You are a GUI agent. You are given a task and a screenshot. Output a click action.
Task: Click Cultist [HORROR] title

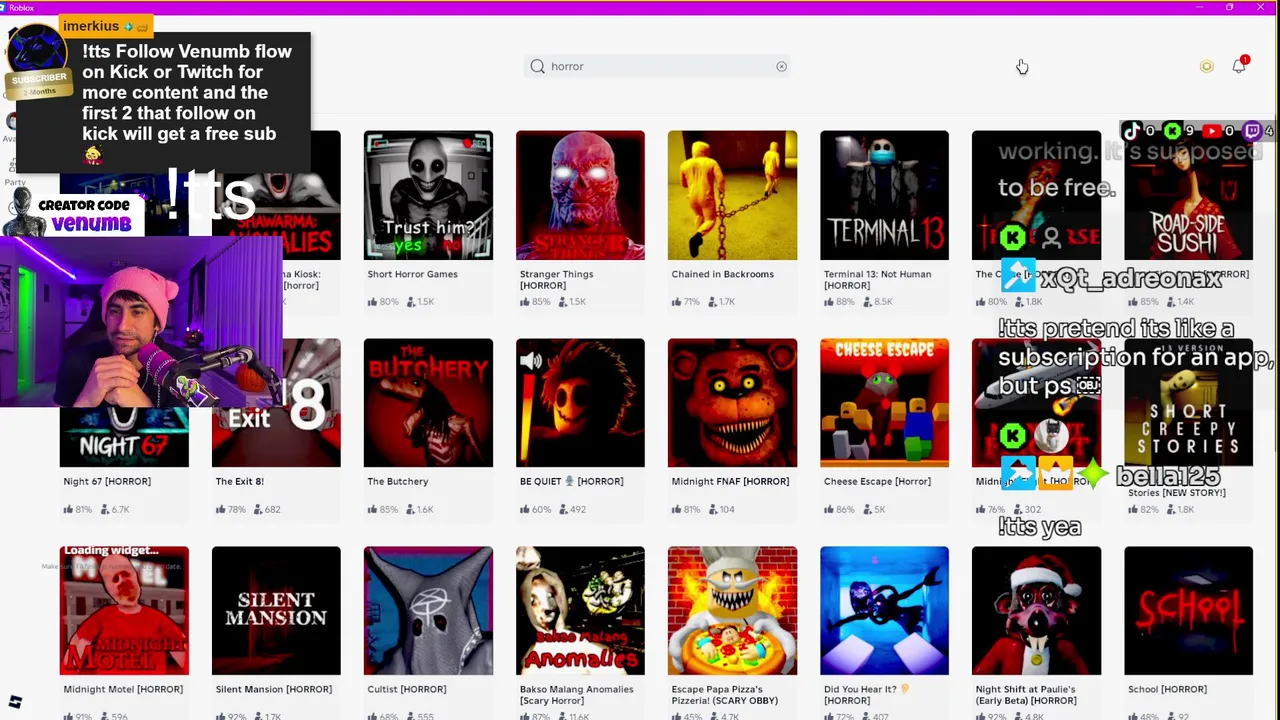406,689
